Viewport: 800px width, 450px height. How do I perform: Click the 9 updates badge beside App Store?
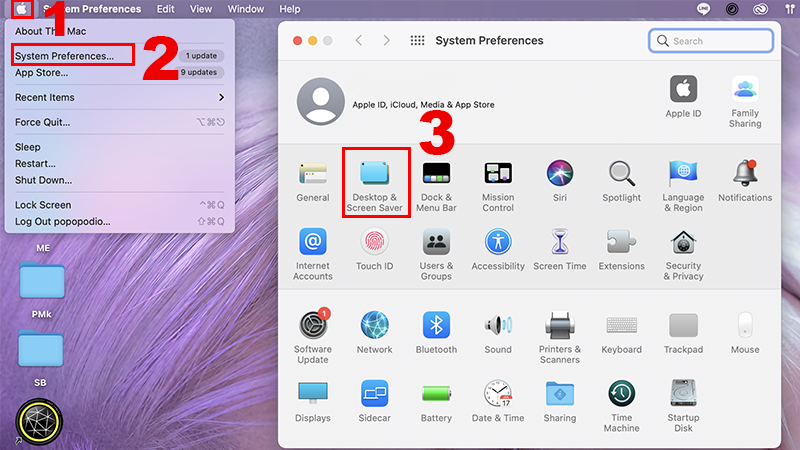click(x=199, y=72)
